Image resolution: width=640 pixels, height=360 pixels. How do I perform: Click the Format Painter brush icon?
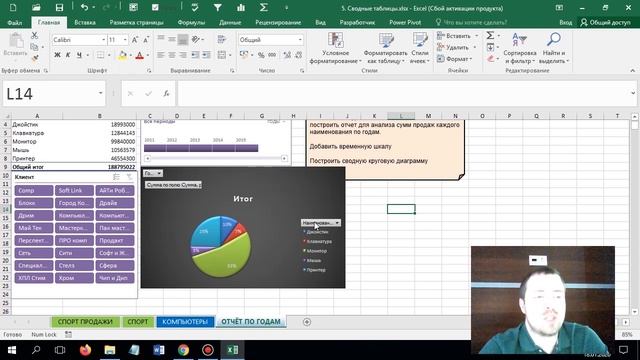click(35, 58)
